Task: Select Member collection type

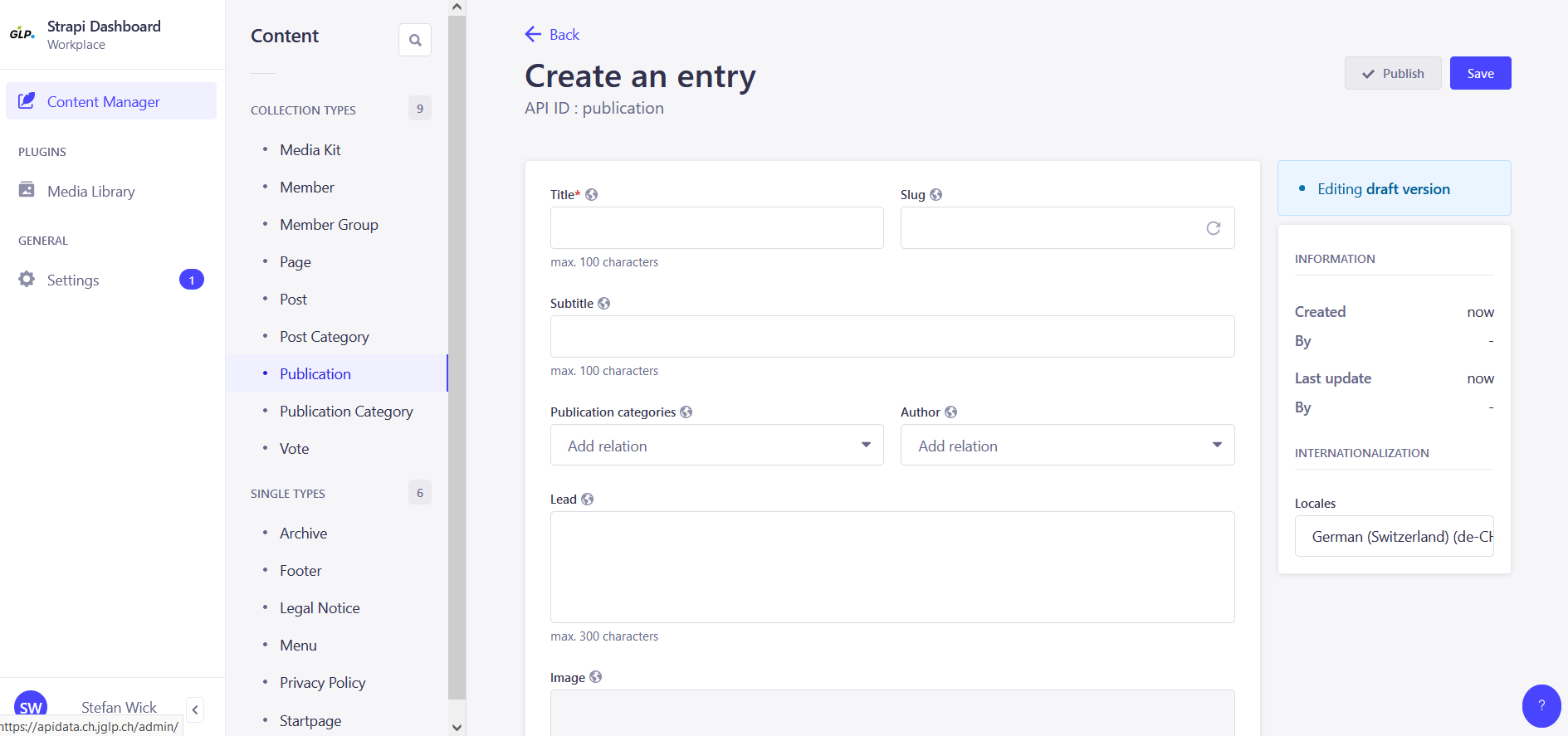Action: point(307,187)
